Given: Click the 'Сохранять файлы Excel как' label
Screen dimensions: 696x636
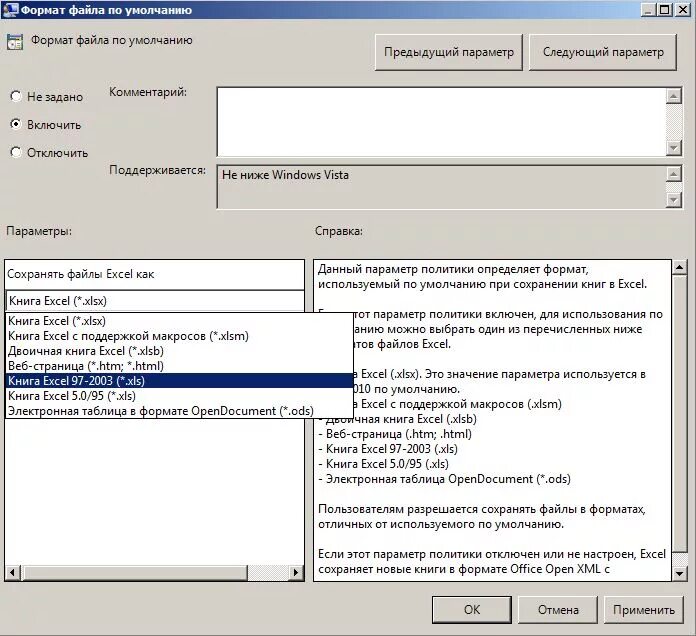Looking at the screenshot, I should [x=80, y=274].
